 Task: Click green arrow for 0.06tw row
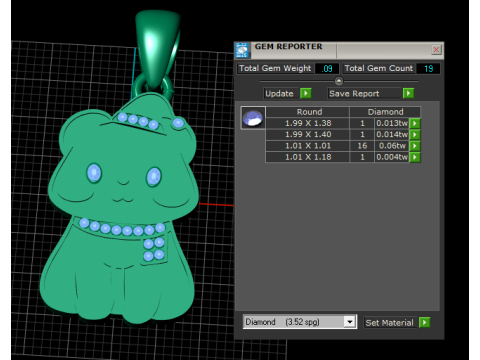coord(415,146)
